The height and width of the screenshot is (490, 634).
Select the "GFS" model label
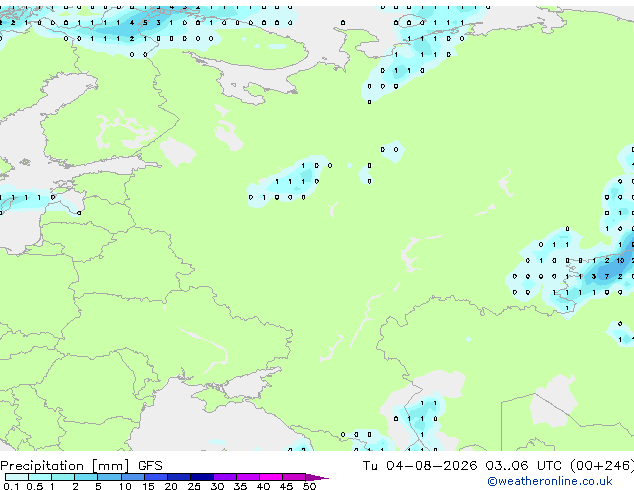[150, 466]
